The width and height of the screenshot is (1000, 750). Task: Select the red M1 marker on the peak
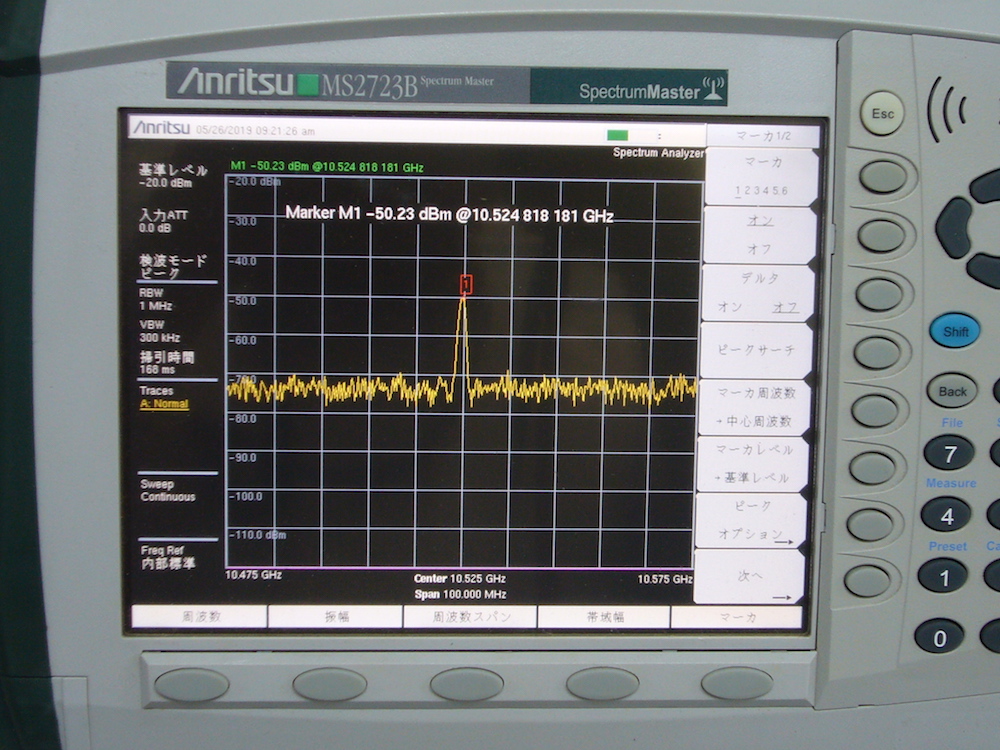pos(465,284)
